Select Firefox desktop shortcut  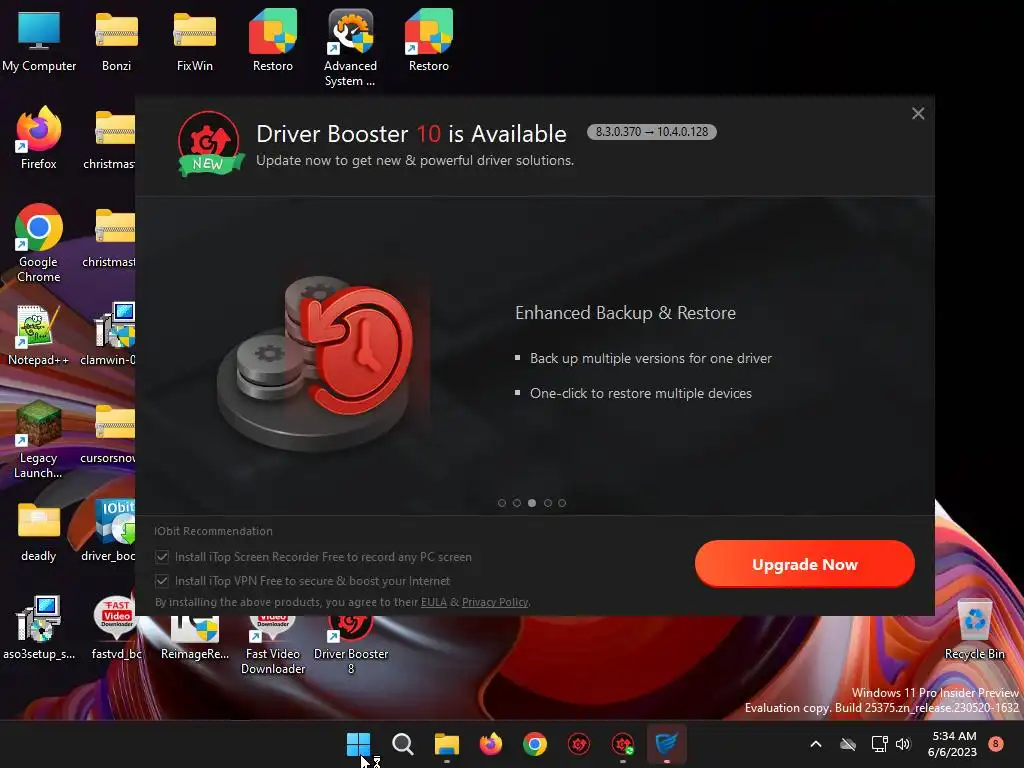click(39, 138)
